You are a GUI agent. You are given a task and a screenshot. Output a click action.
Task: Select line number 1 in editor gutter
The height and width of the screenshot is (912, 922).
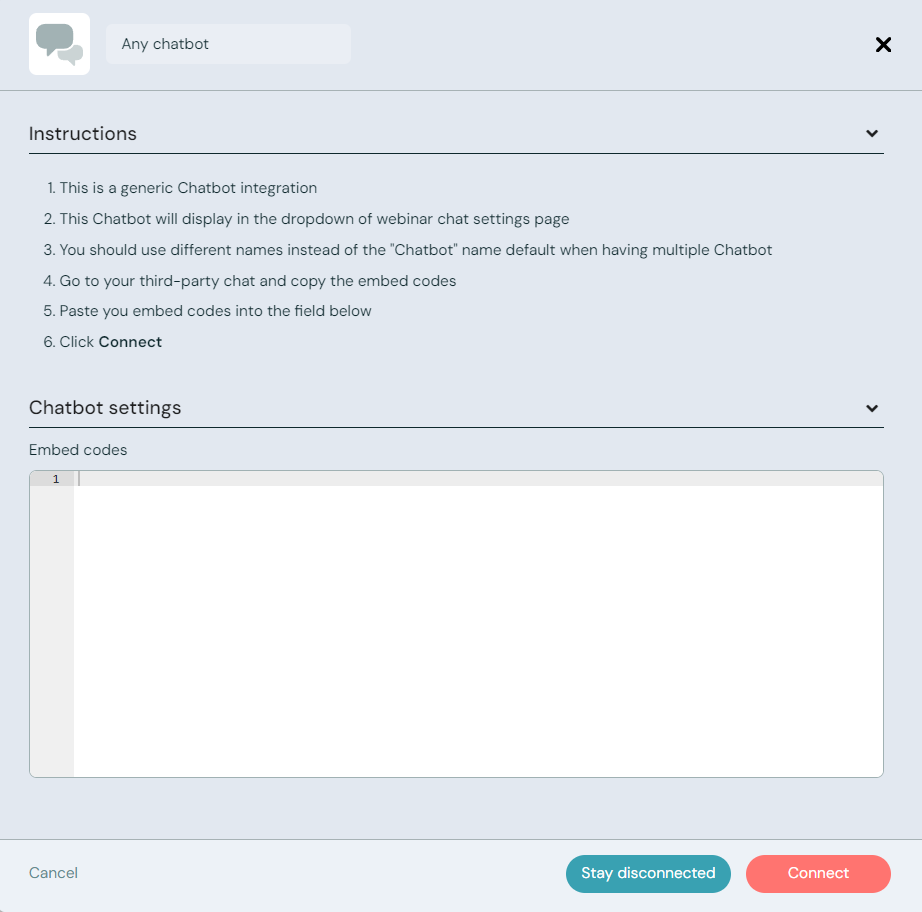tap(56, 479)
